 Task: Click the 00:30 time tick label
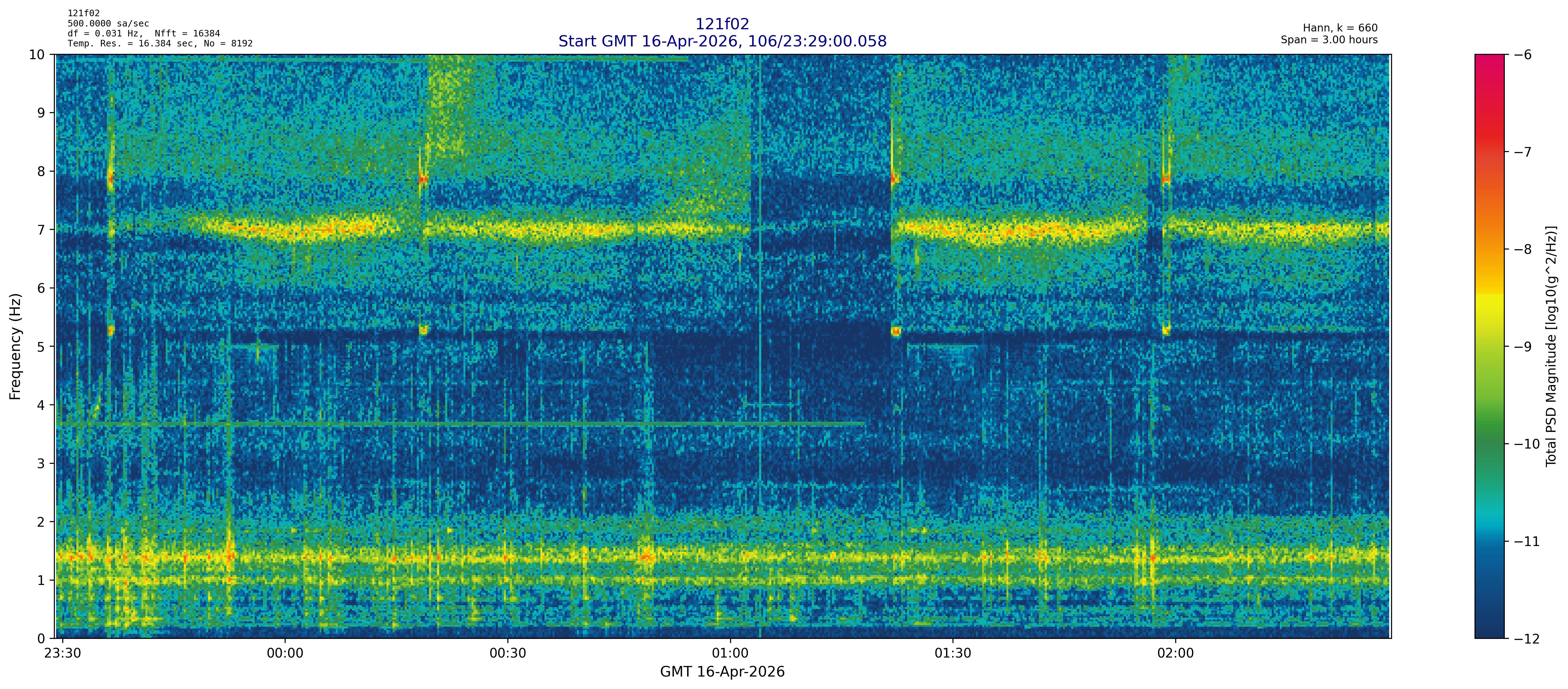click(508, 654)
